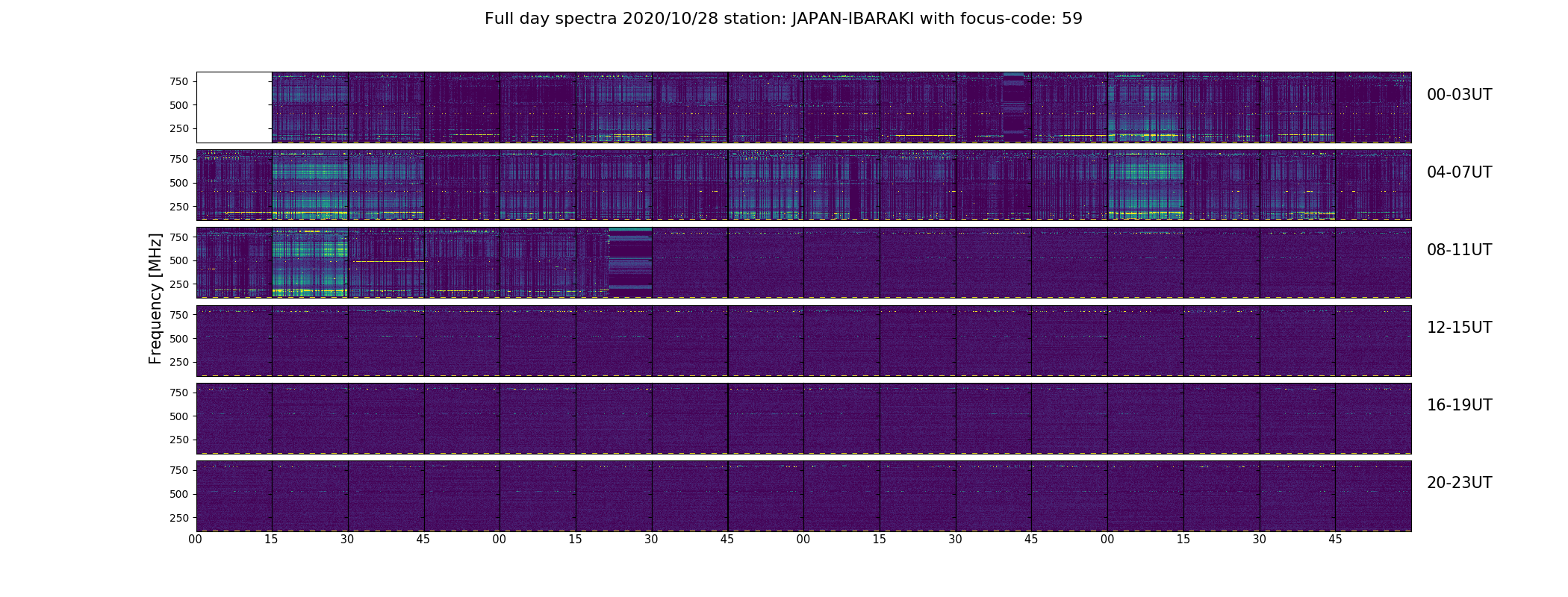The height and width of the screenshot is (597, 1568).
Task: Click inside the 12-15UT spectrogram panel
Action: [804, 340]
